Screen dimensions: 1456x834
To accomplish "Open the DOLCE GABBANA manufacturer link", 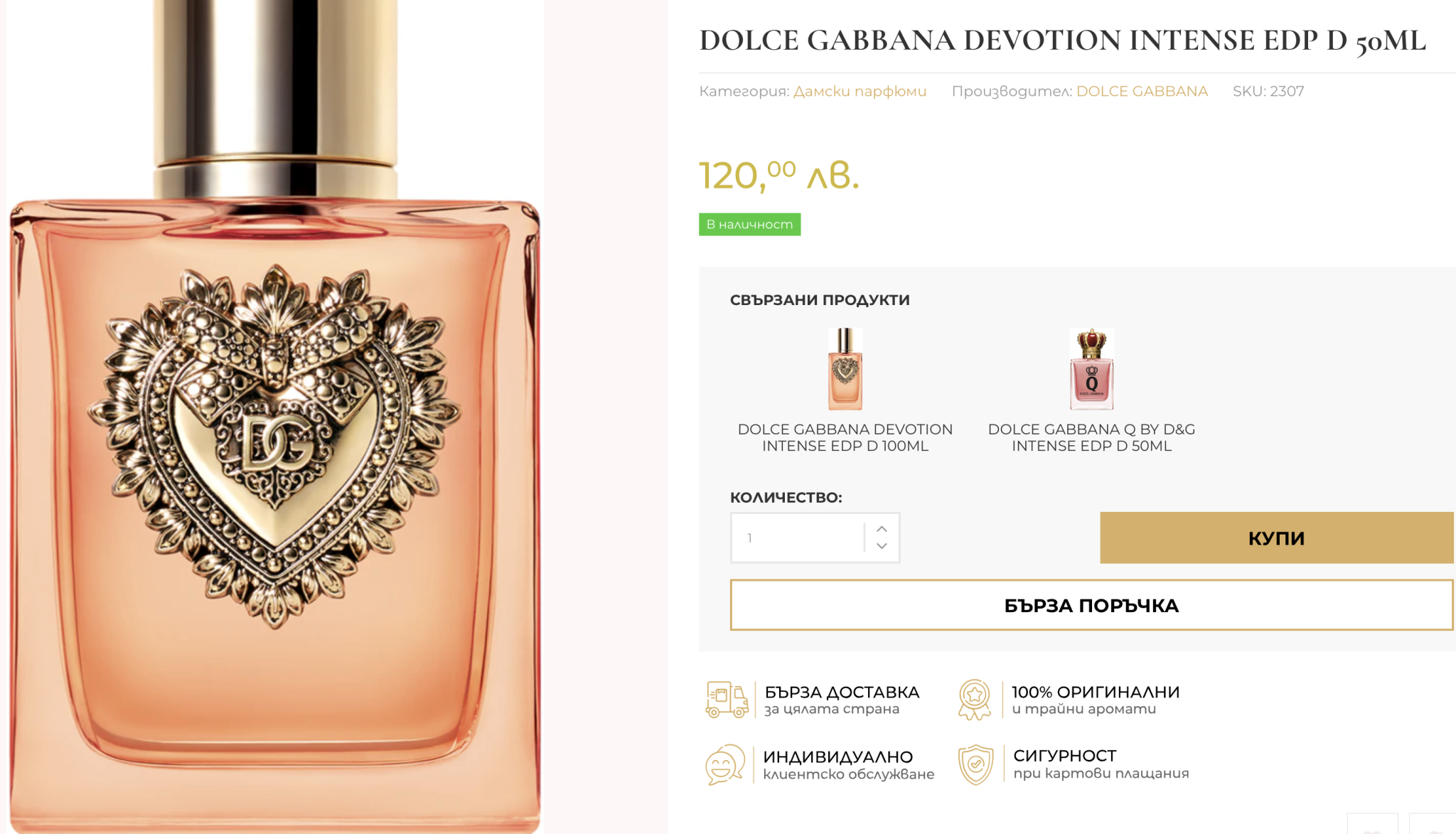I will coord(1142,91).
